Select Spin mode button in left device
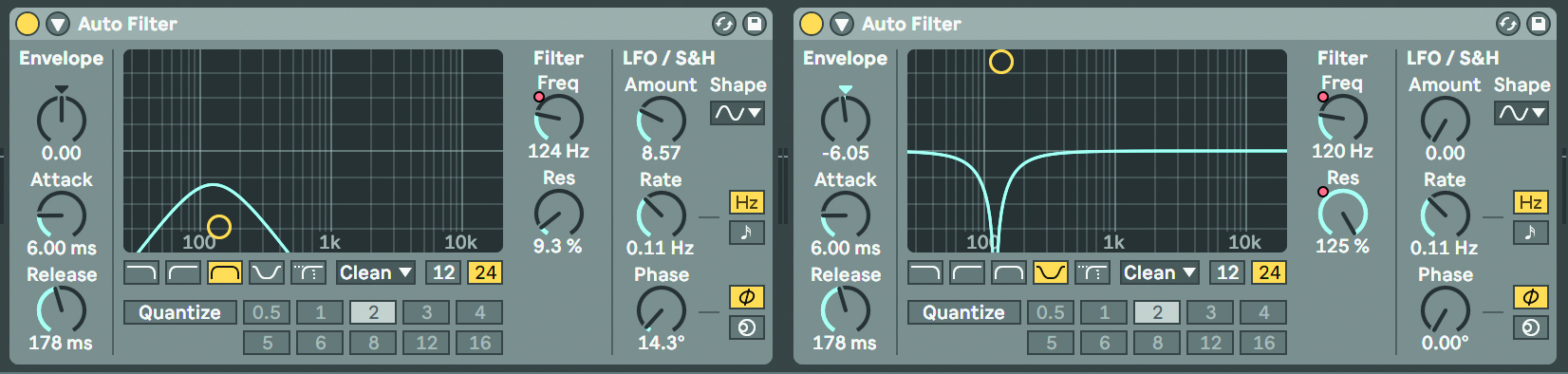Image resolution: width=1568 pixels, height=374 pixels. [x=747, y=327]
